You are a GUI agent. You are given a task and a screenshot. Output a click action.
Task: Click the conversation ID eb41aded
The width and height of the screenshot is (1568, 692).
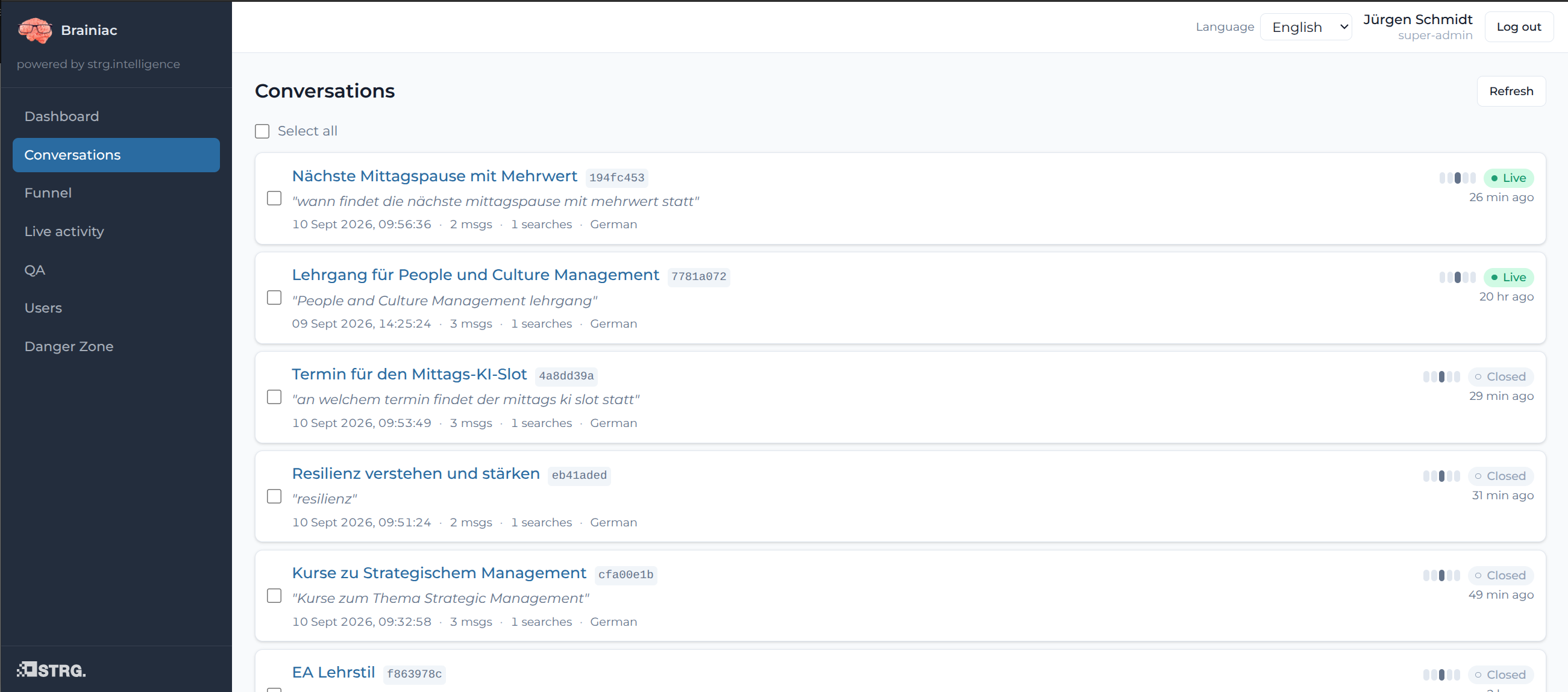[579, 475]
